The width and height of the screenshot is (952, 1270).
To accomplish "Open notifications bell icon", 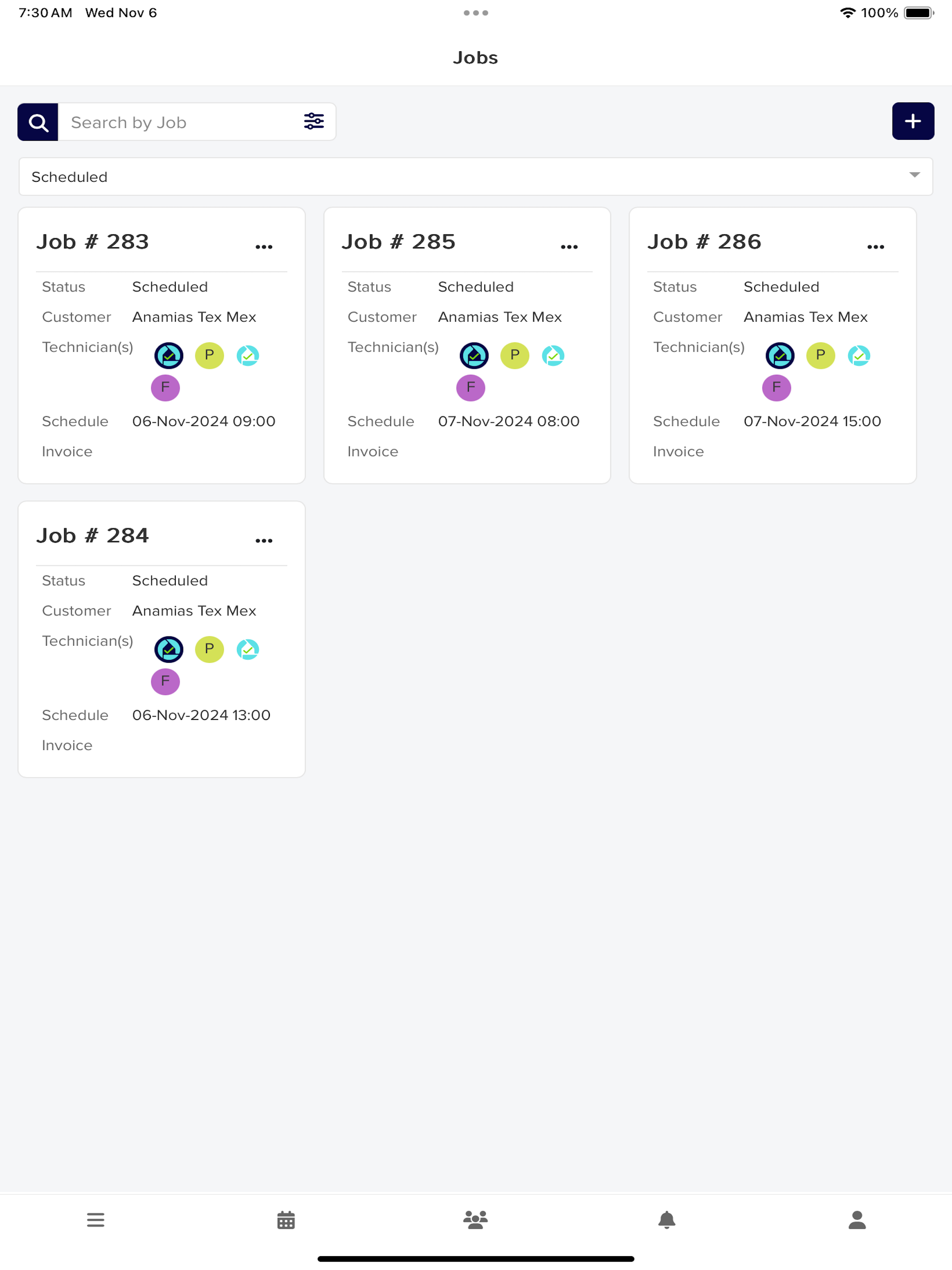I will (666, 1220).
